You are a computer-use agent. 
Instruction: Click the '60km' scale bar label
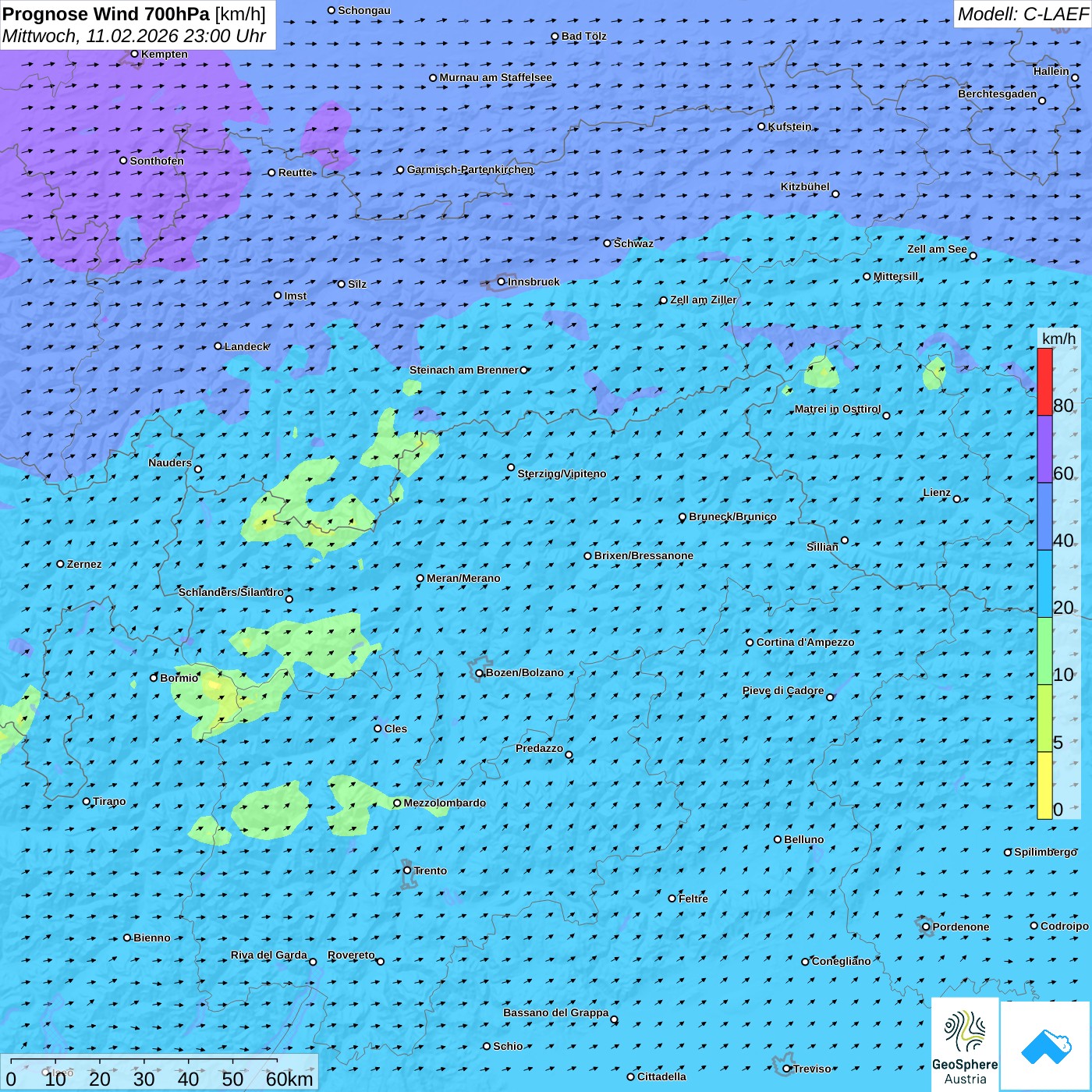pyautogui.click(x=289, y=1079)
